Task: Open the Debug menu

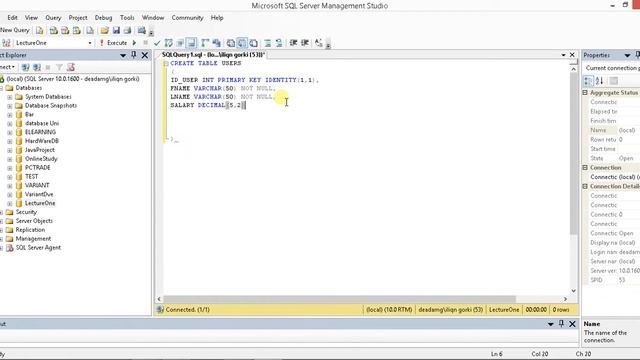Action: (103, 18)
